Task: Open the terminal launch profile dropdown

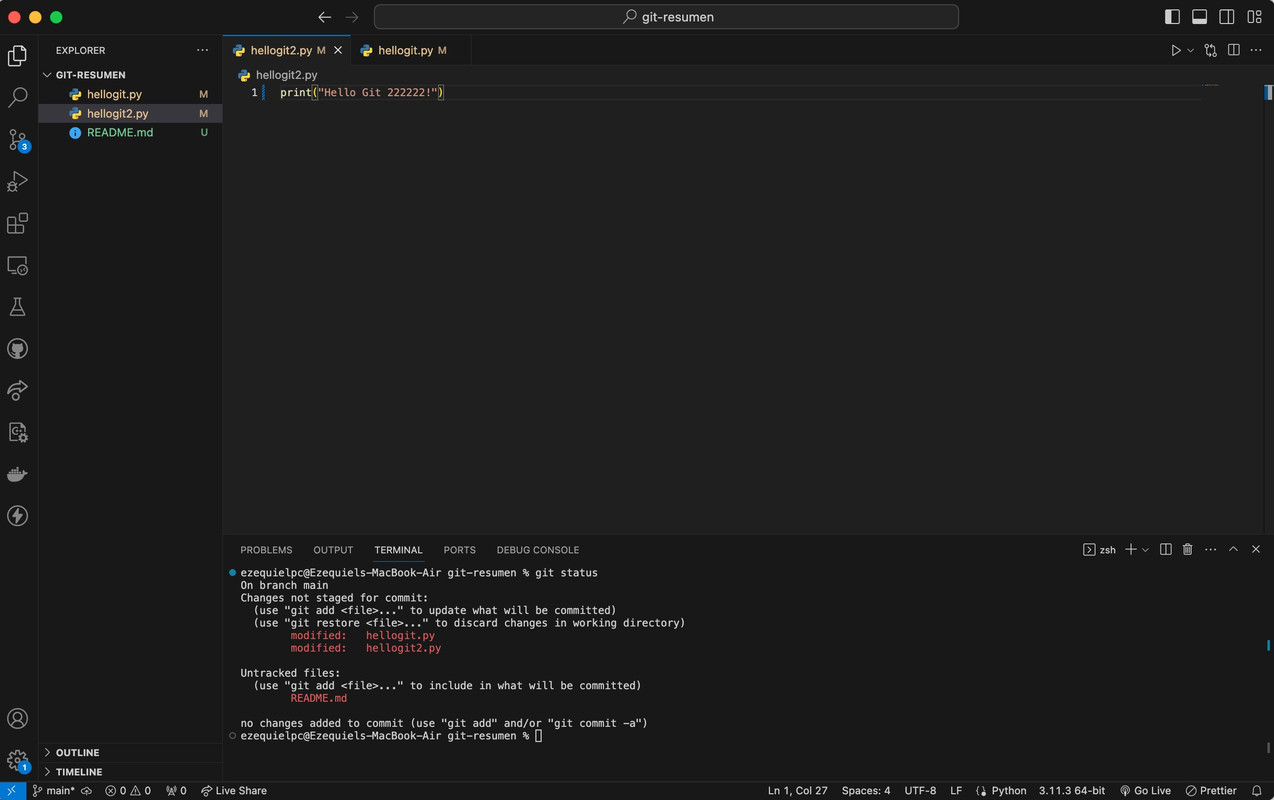Action: click(x=1146, y=550)
